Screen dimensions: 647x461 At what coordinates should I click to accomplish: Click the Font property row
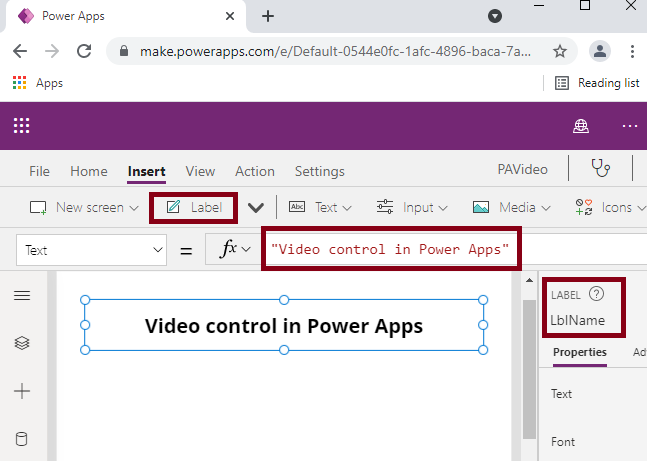coord(563,442)
